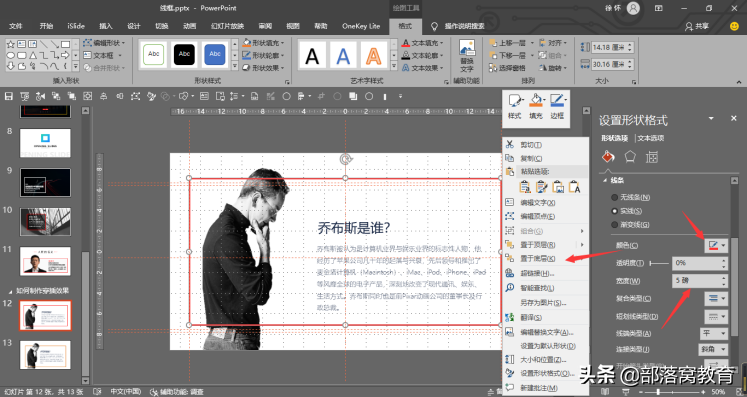Select the right arrow shape in gallery
The image size is (747, 397).
(65, 55)
